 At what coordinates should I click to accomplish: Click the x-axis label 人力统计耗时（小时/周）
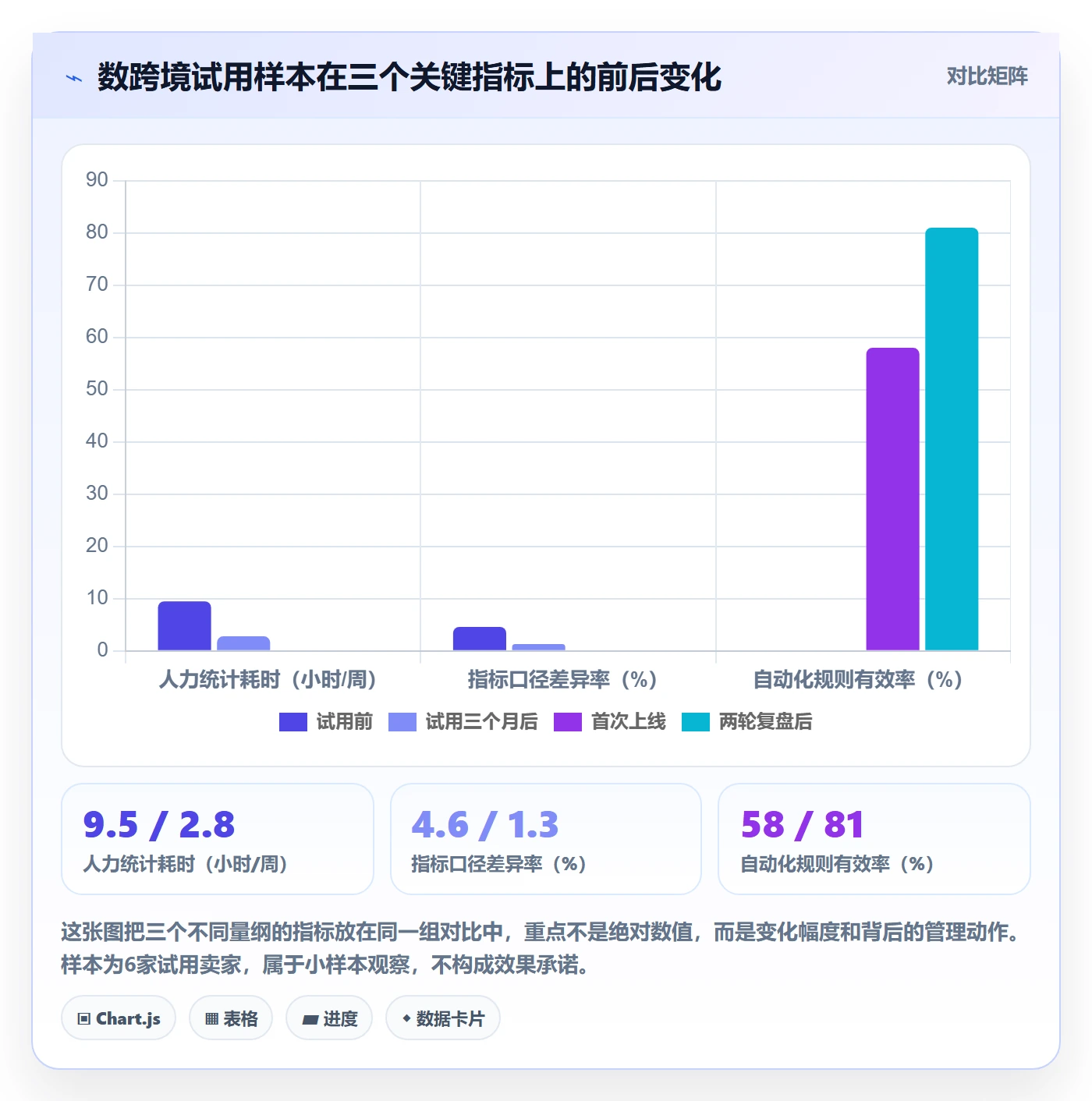pyautogui.click(x=268, y=680)
